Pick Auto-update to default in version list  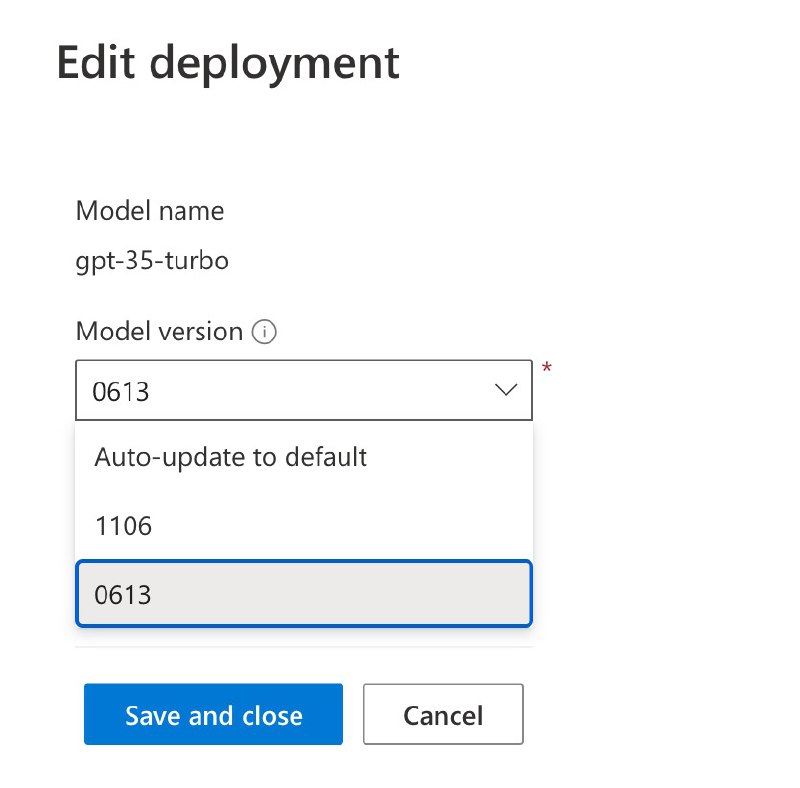pos(231,457)
